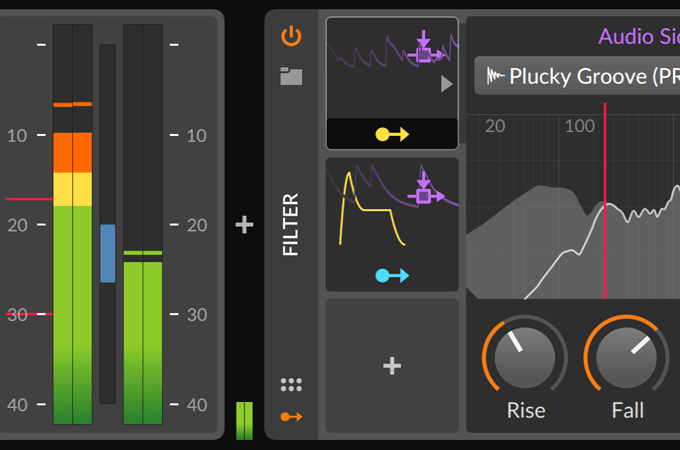Viewport: 680px width, 450px height.
Task: Click the blue gain reduction meter bar
Action: pyautogui.click(x=108, y=253)
